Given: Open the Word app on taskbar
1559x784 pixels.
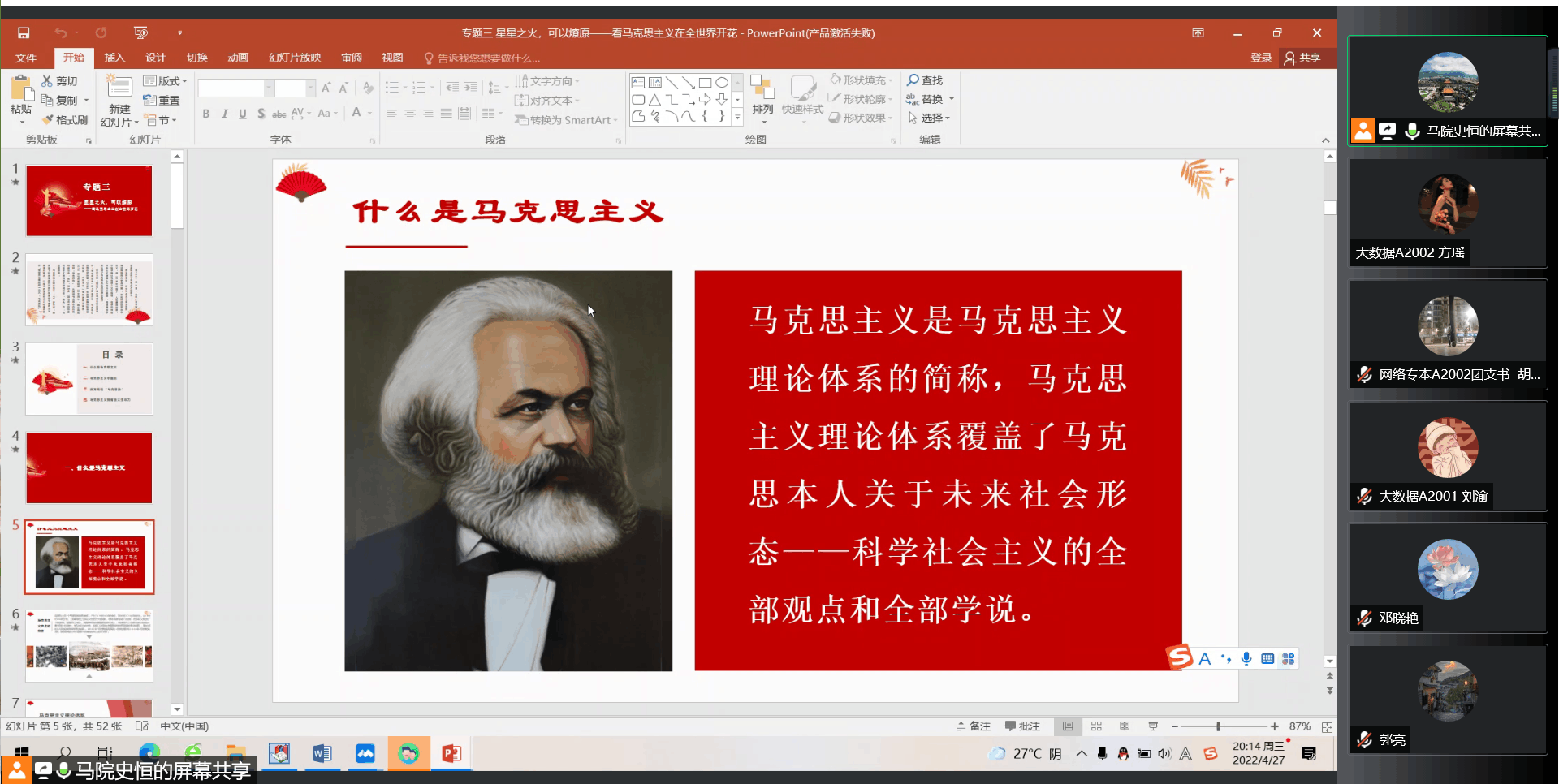Looking at the screenshot, I should coord(322,754).
